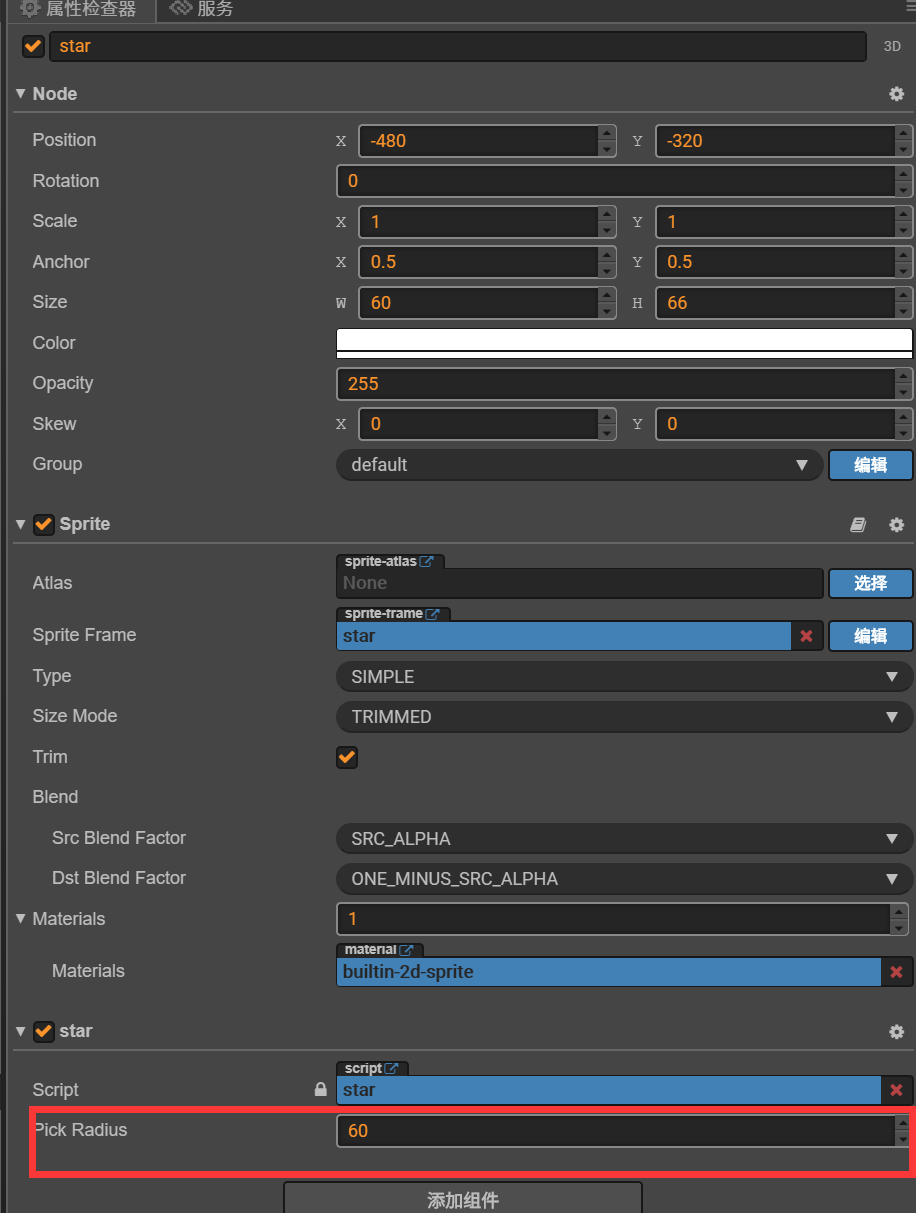916x1213 pixels.
Task: Remove the star sprite frame reference
Action: [806, 636]
